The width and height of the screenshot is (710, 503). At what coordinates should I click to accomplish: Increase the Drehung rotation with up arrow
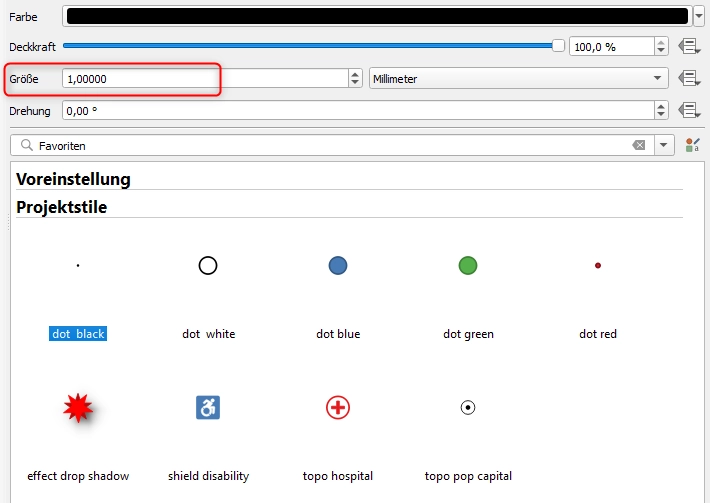(x=661, y=106)
